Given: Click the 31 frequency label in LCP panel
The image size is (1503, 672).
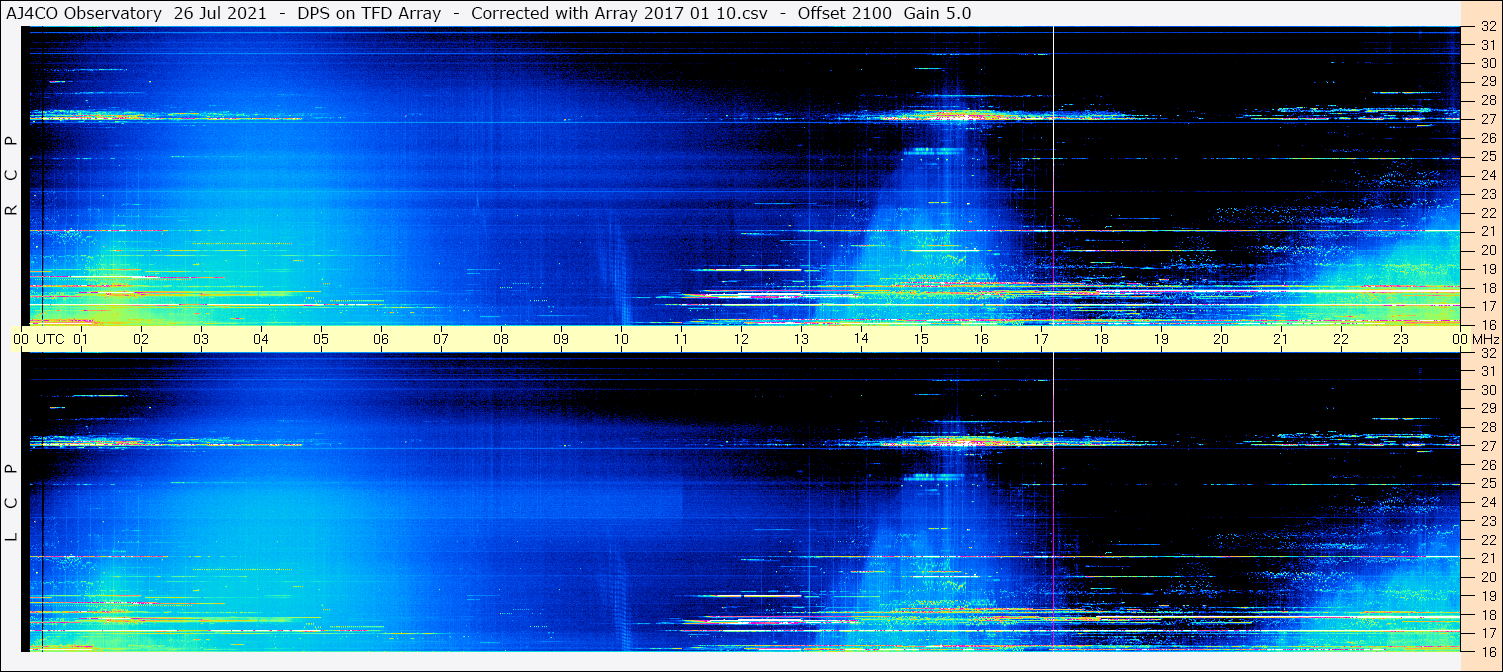Looking at the screenshot, I should [x=1487, y=371].
